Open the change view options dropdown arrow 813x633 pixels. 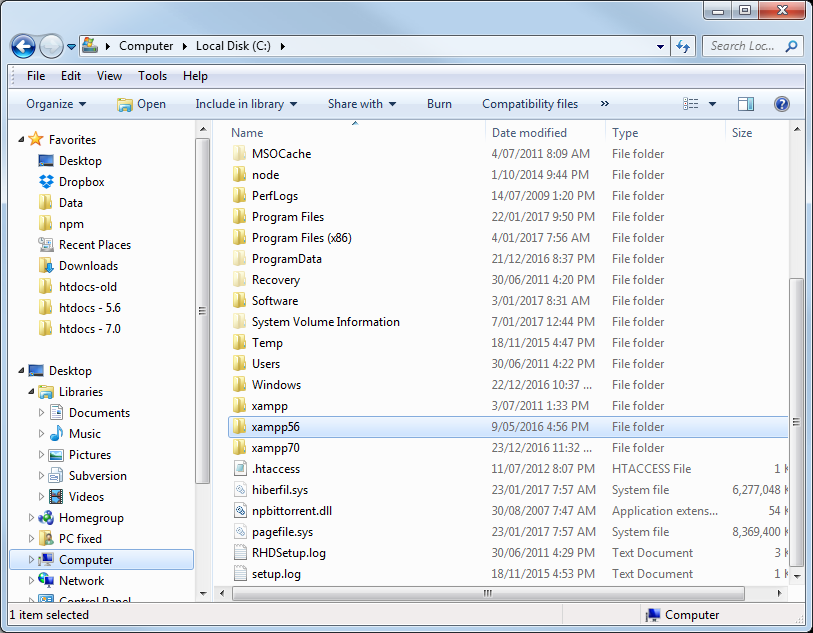712,104
